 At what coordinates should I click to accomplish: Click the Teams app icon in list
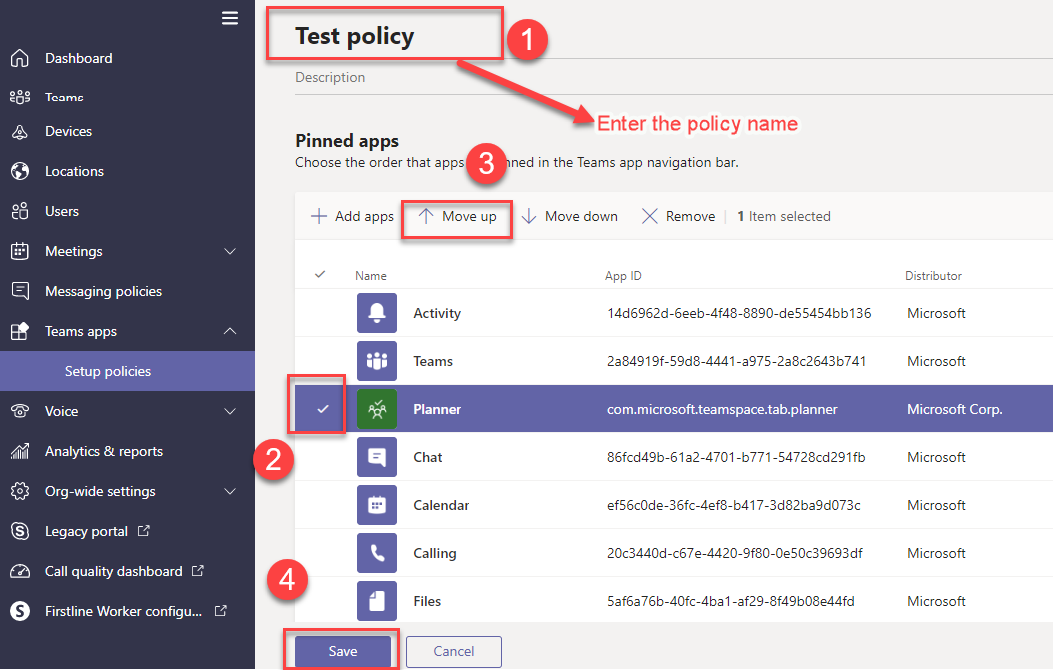point(377,361)
